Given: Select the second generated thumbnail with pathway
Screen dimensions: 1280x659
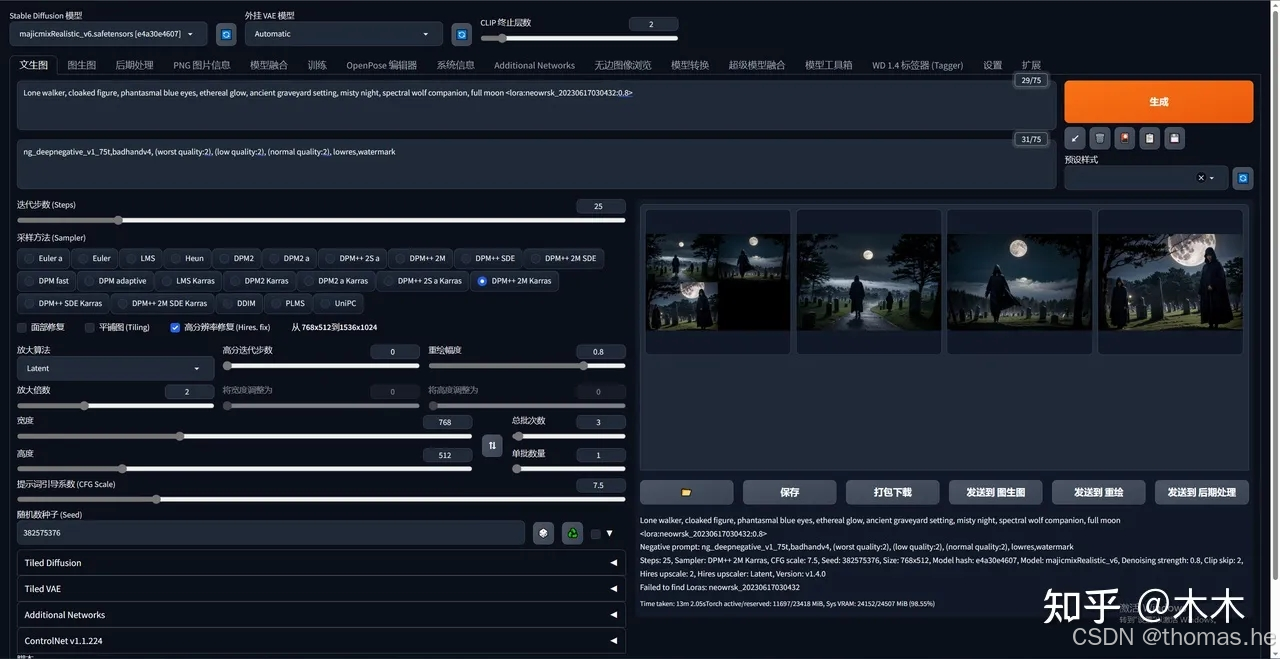Looking at the screenshot, I should [868, 281].
